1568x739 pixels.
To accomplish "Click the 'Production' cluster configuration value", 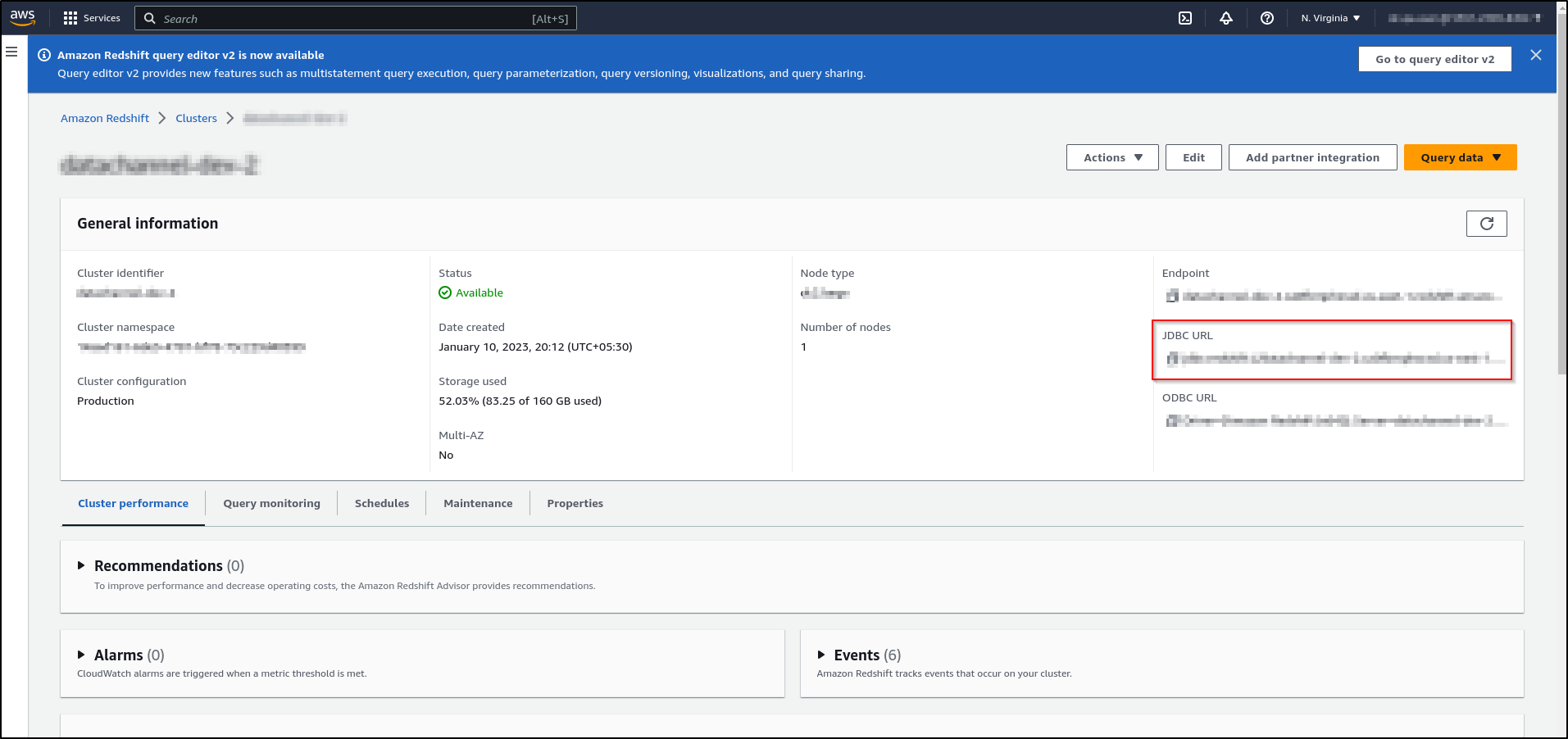I will click(x=106, y=401).
